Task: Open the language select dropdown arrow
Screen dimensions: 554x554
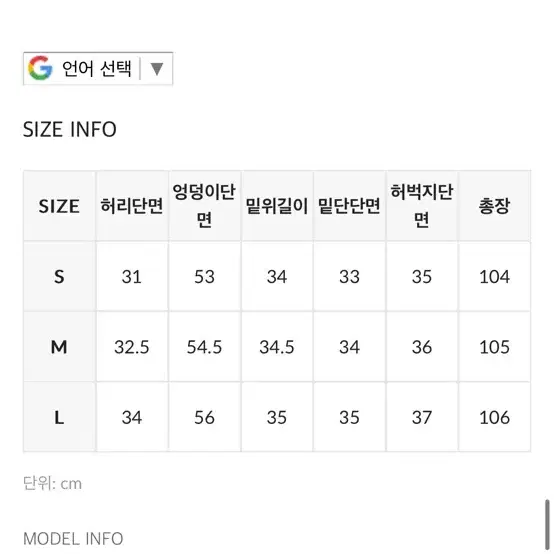Action: click(157, 69)
